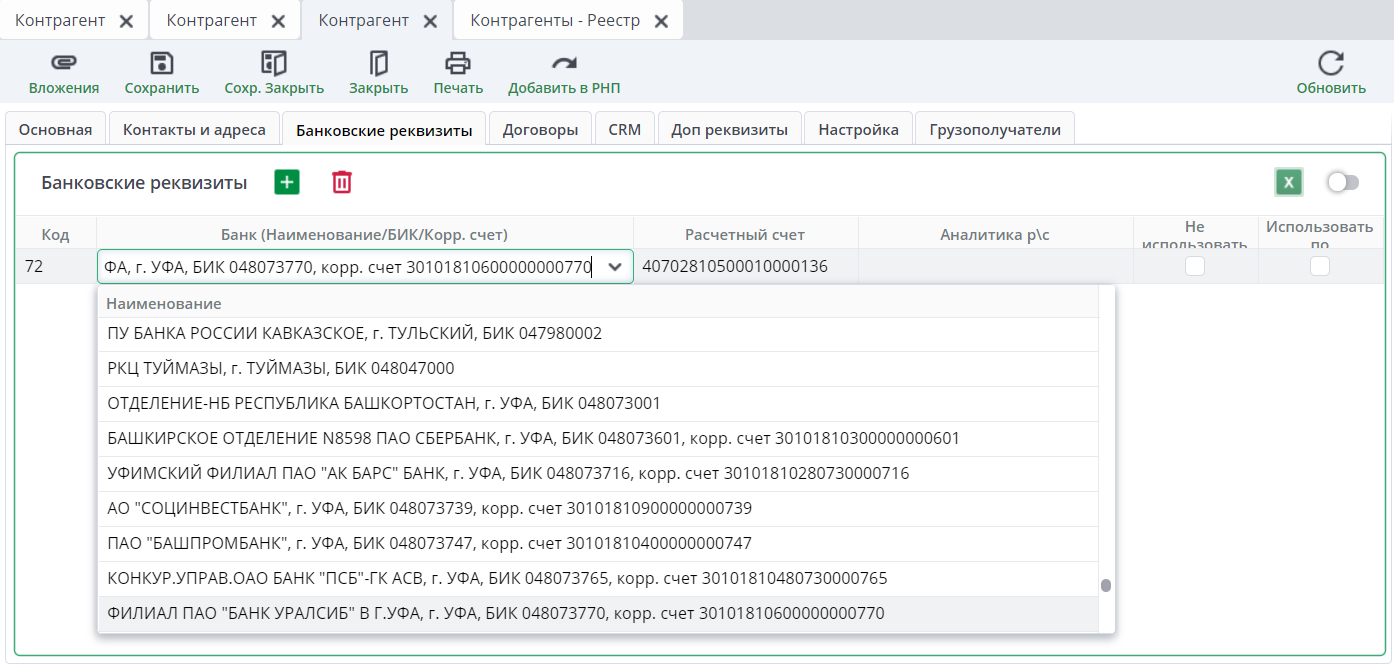Viewport: 1394px width, 671px height.
Task: Collapse the bank dropdown with the chevron
Action: click(616, 267)
